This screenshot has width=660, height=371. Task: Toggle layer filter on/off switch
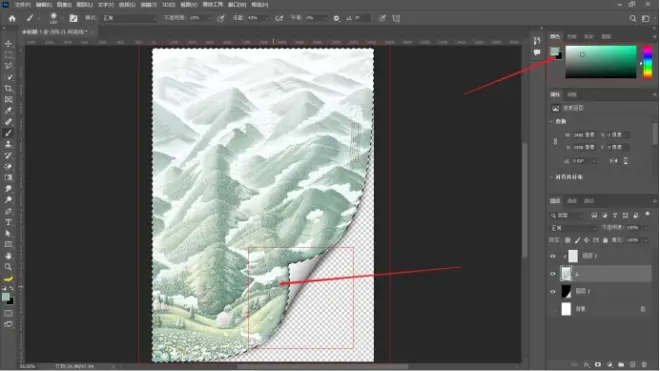coord(647,215)
